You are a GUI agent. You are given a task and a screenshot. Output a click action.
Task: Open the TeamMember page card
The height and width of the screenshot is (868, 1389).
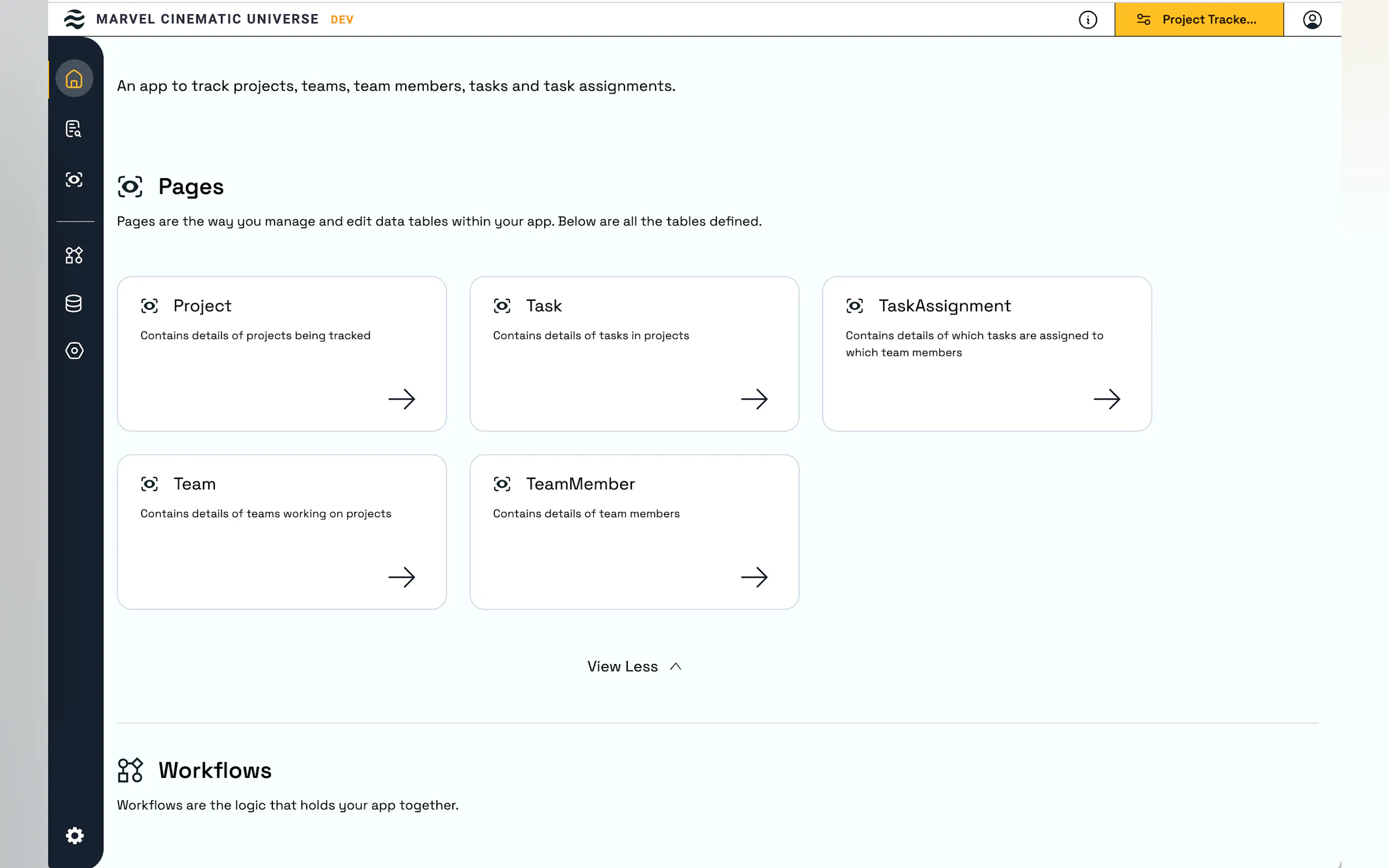coord(634,532)
